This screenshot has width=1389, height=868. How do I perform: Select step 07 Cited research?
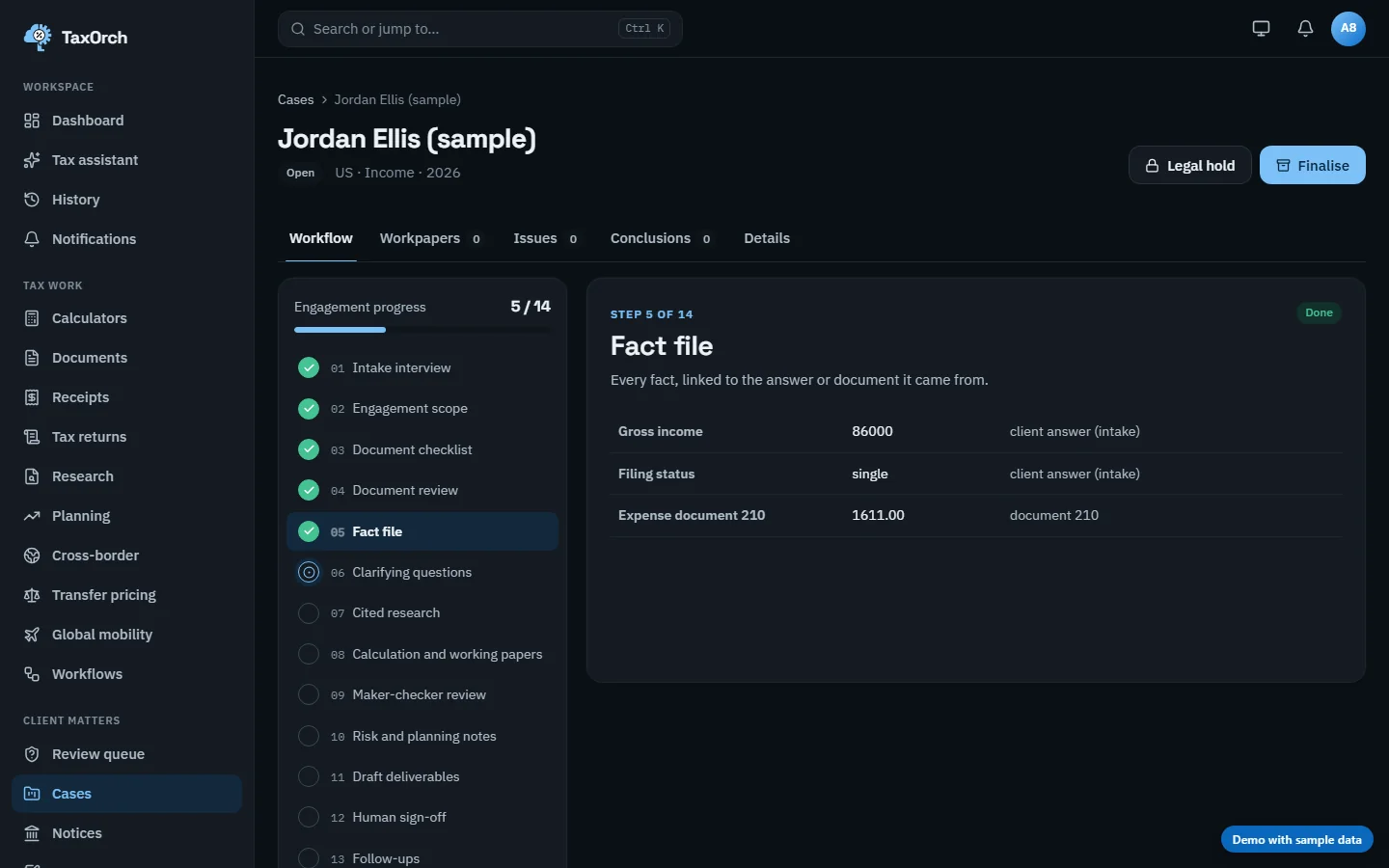click(x=422, y=613)
